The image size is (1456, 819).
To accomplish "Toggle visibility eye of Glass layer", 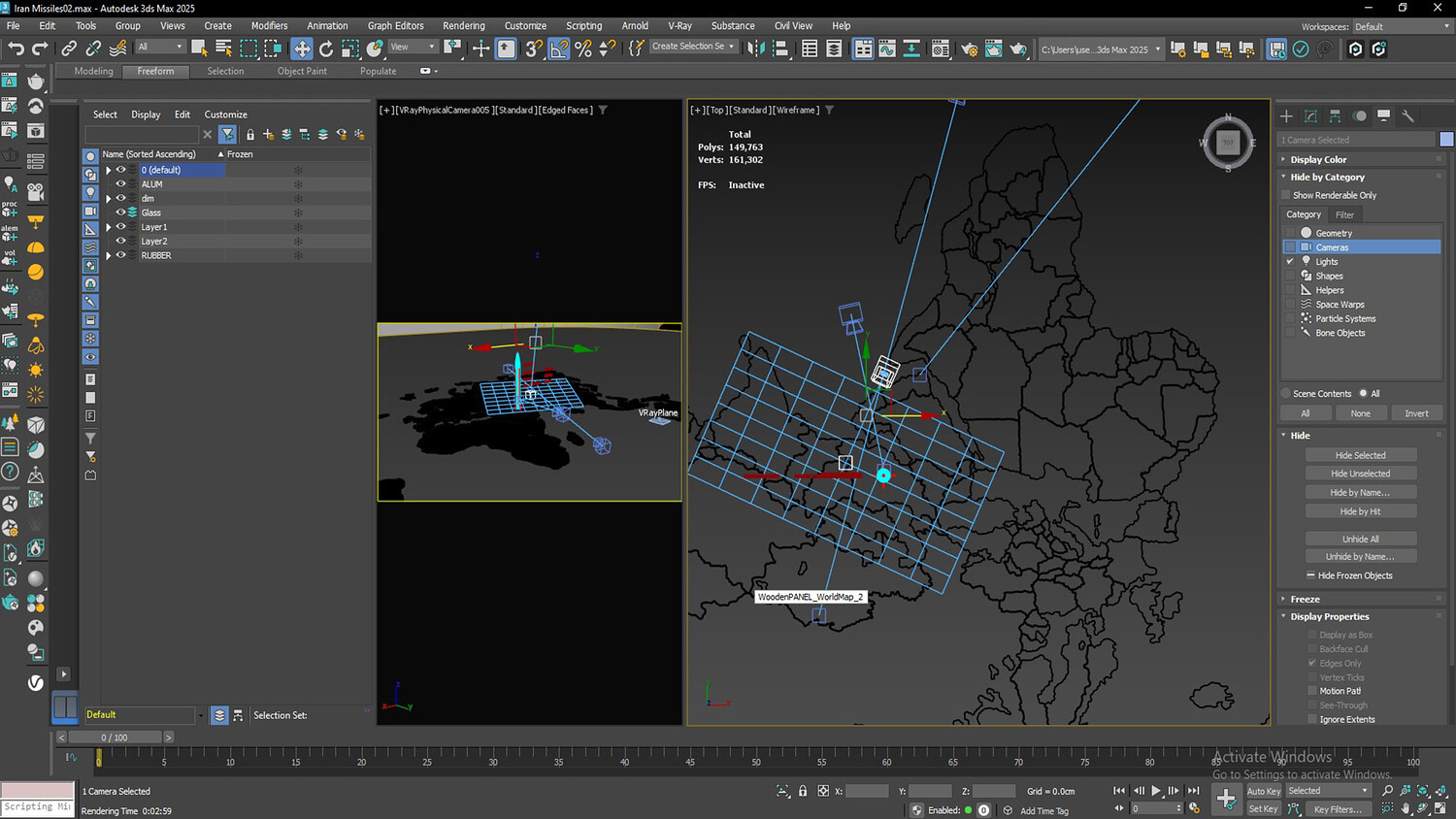I will 121,213.
